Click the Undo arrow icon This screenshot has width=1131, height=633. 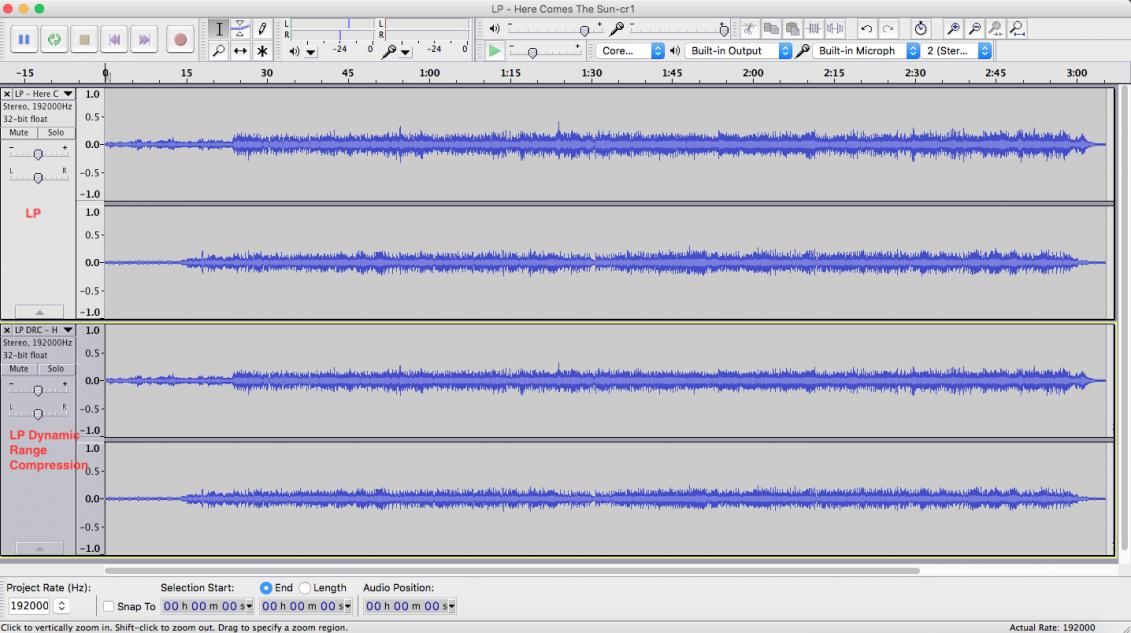[866, 29]
